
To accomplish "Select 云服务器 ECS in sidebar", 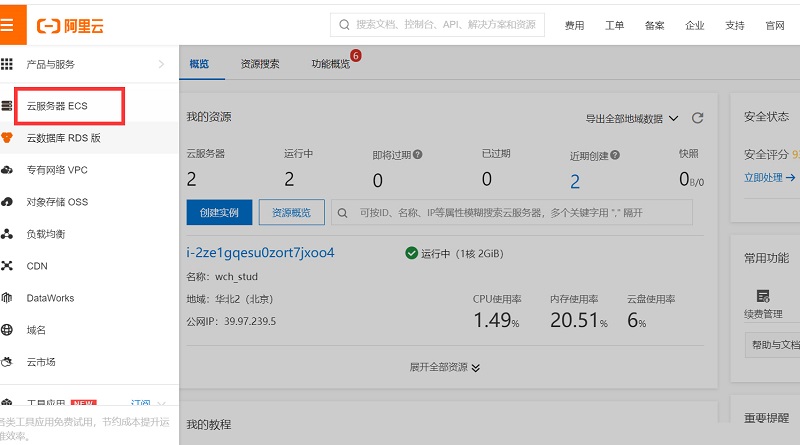I will (57, 106).
